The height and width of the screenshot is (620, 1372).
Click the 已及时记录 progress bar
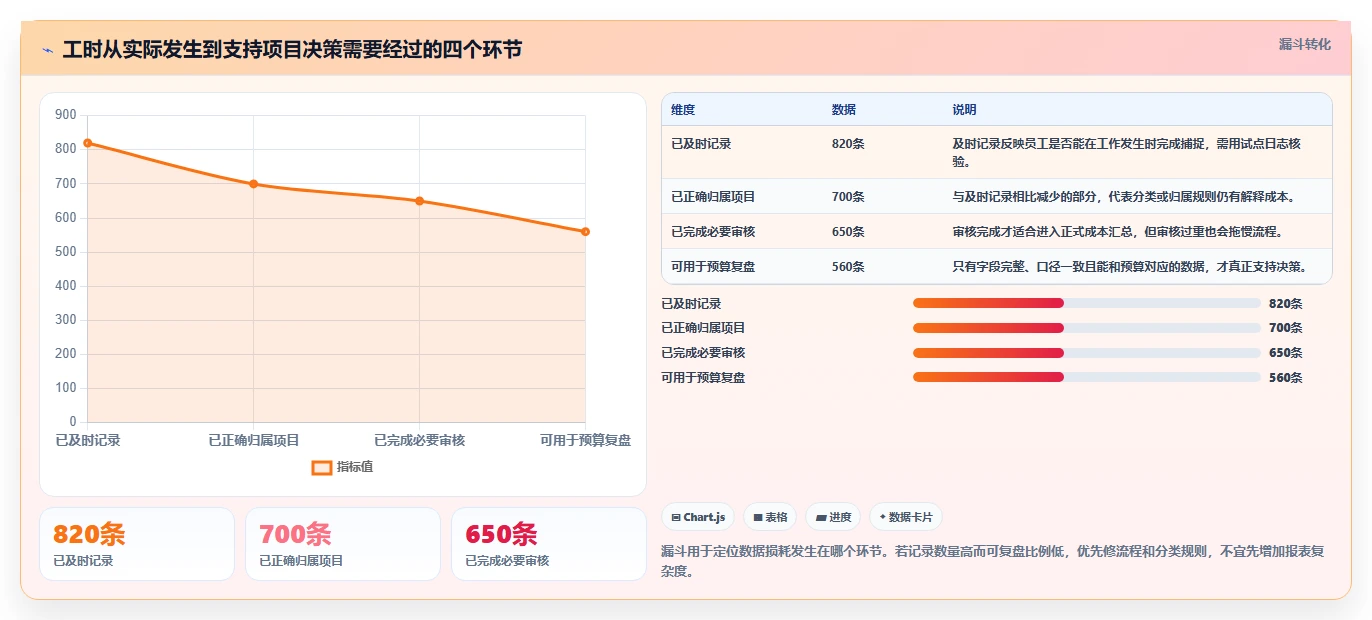tap(1087, 303)
